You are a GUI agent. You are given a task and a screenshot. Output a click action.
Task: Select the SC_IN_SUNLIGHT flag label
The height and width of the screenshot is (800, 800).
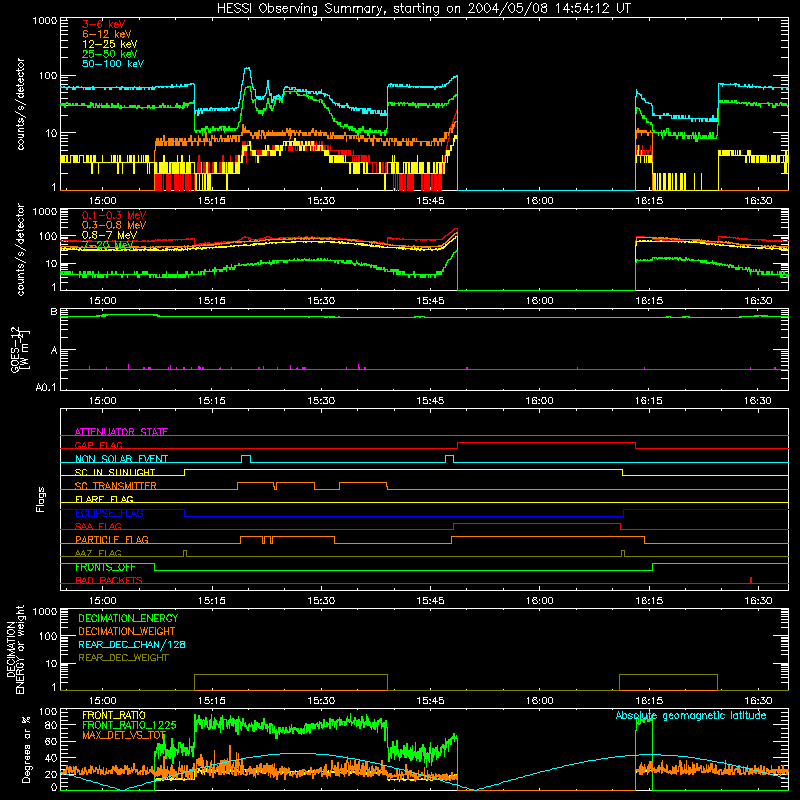[115, 472]
